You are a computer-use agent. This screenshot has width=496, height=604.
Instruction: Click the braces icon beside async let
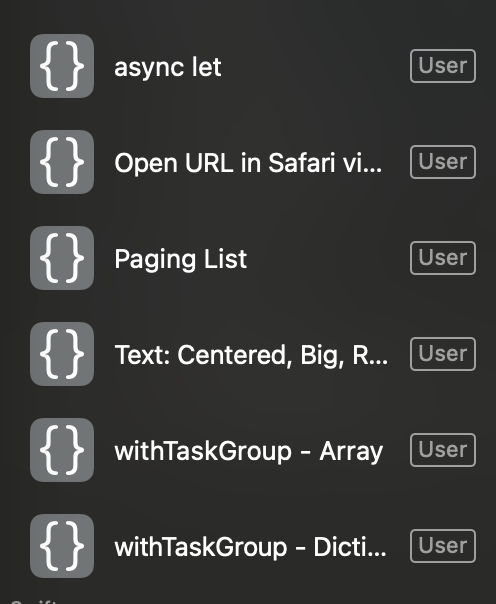click(62, 66)
